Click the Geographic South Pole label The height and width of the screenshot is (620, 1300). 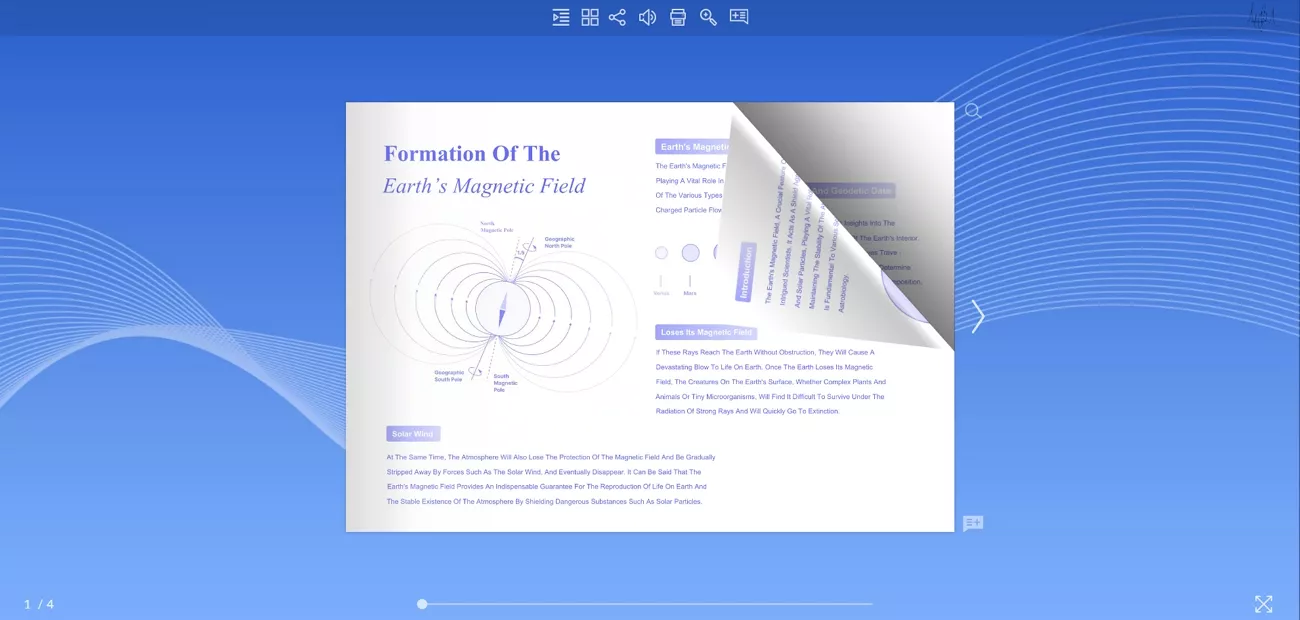pyautogui.click(x=449, y=376)
